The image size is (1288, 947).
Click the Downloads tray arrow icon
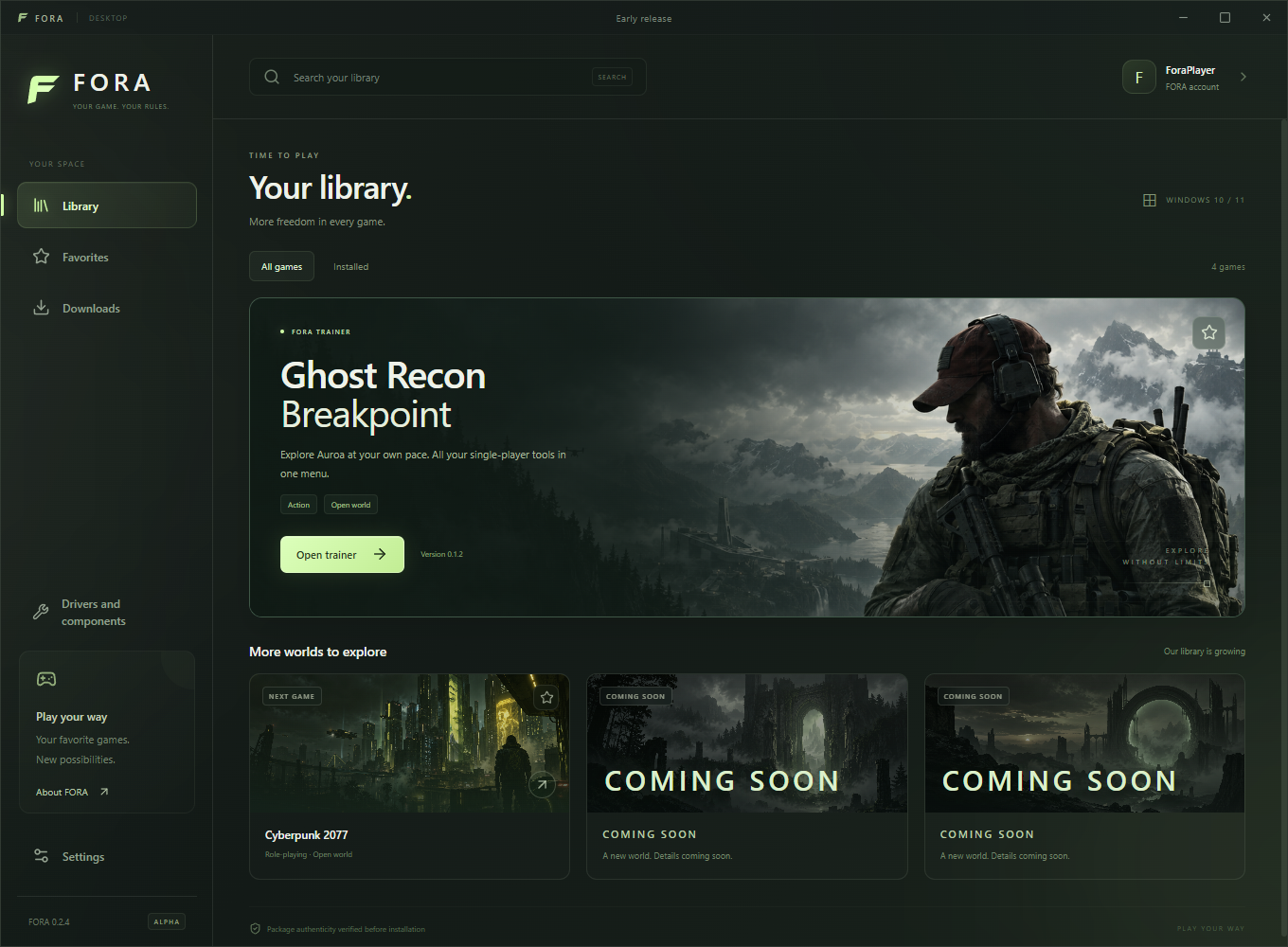coord(41,308)
